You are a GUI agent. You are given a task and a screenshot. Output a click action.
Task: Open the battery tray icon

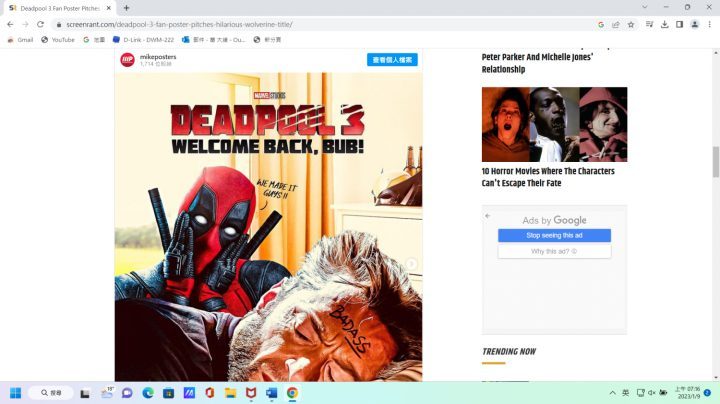[x=664, y=393]
